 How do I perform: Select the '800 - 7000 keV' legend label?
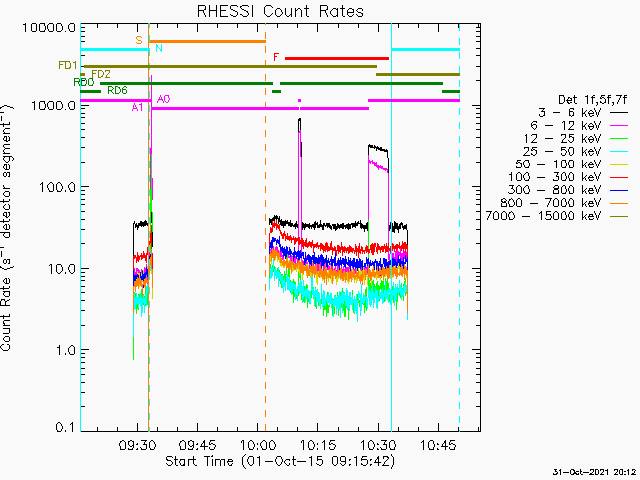coord(550,203)
